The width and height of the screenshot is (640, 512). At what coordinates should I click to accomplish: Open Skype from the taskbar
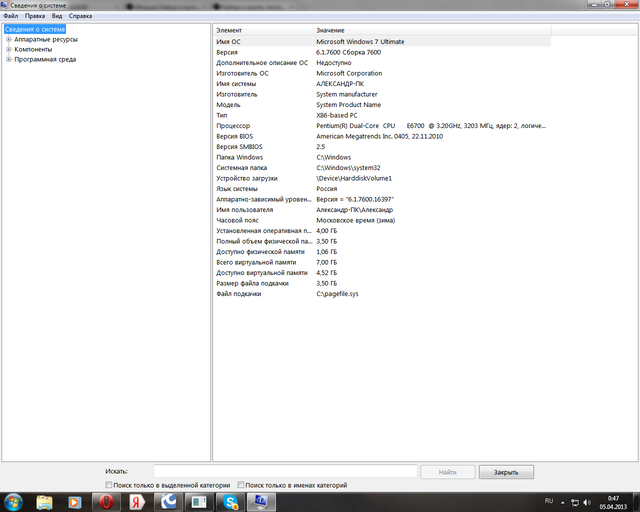point(231,501)
